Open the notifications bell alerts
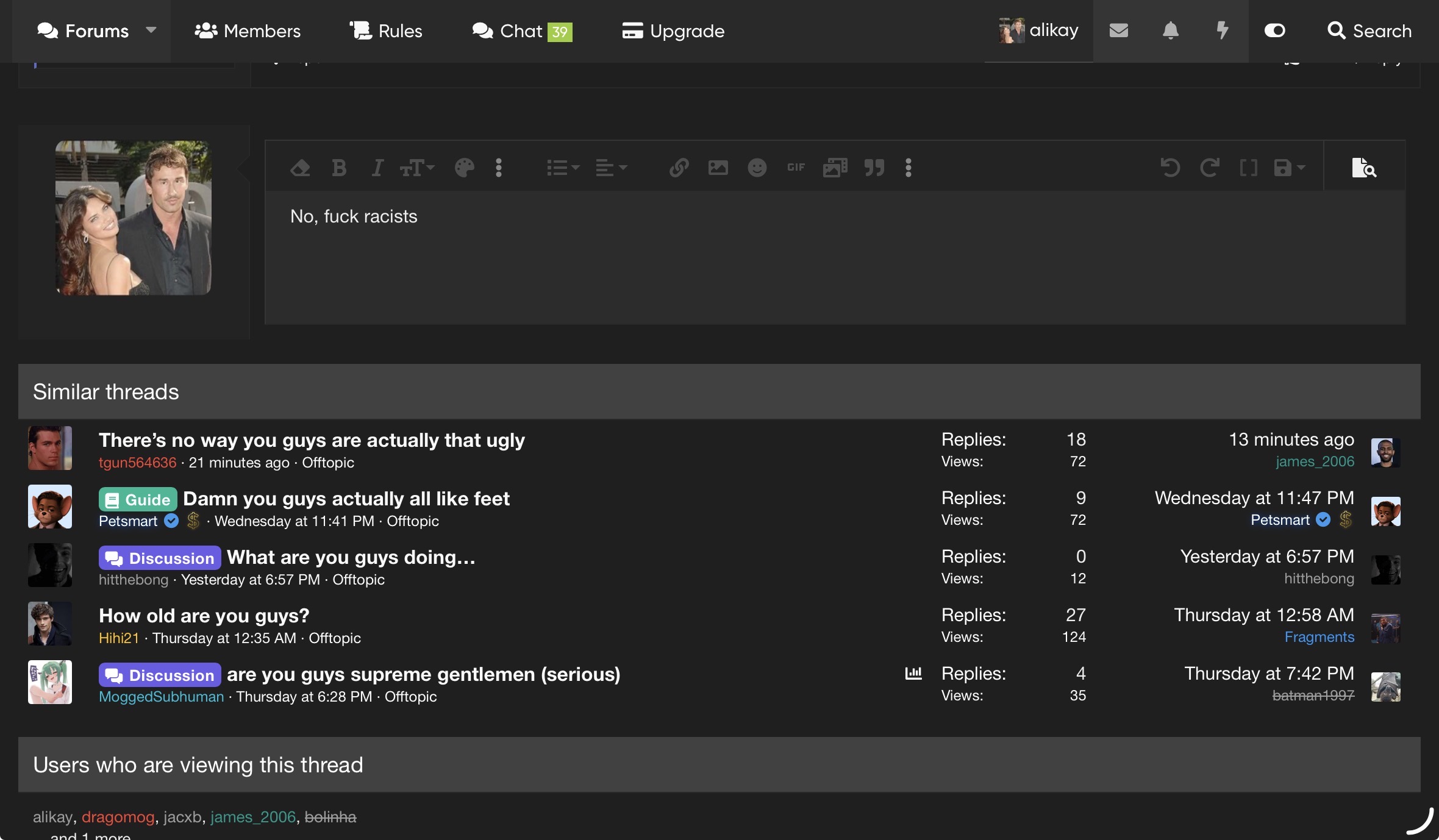This screenshot has height=840, width=1439. [1170, 30]
